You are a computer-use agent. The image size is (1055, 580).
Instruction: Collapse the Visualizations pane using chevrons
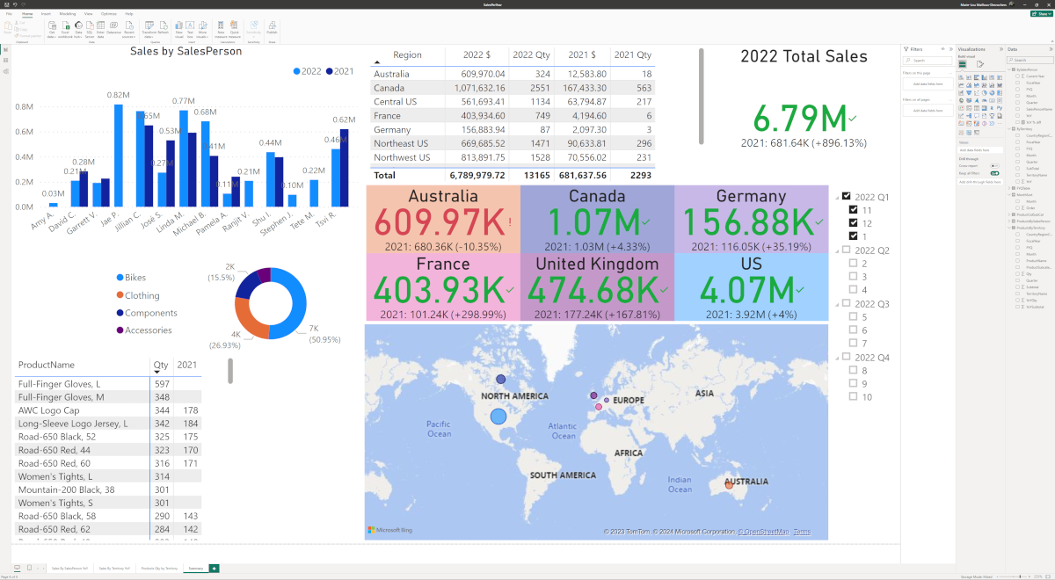1001,49
